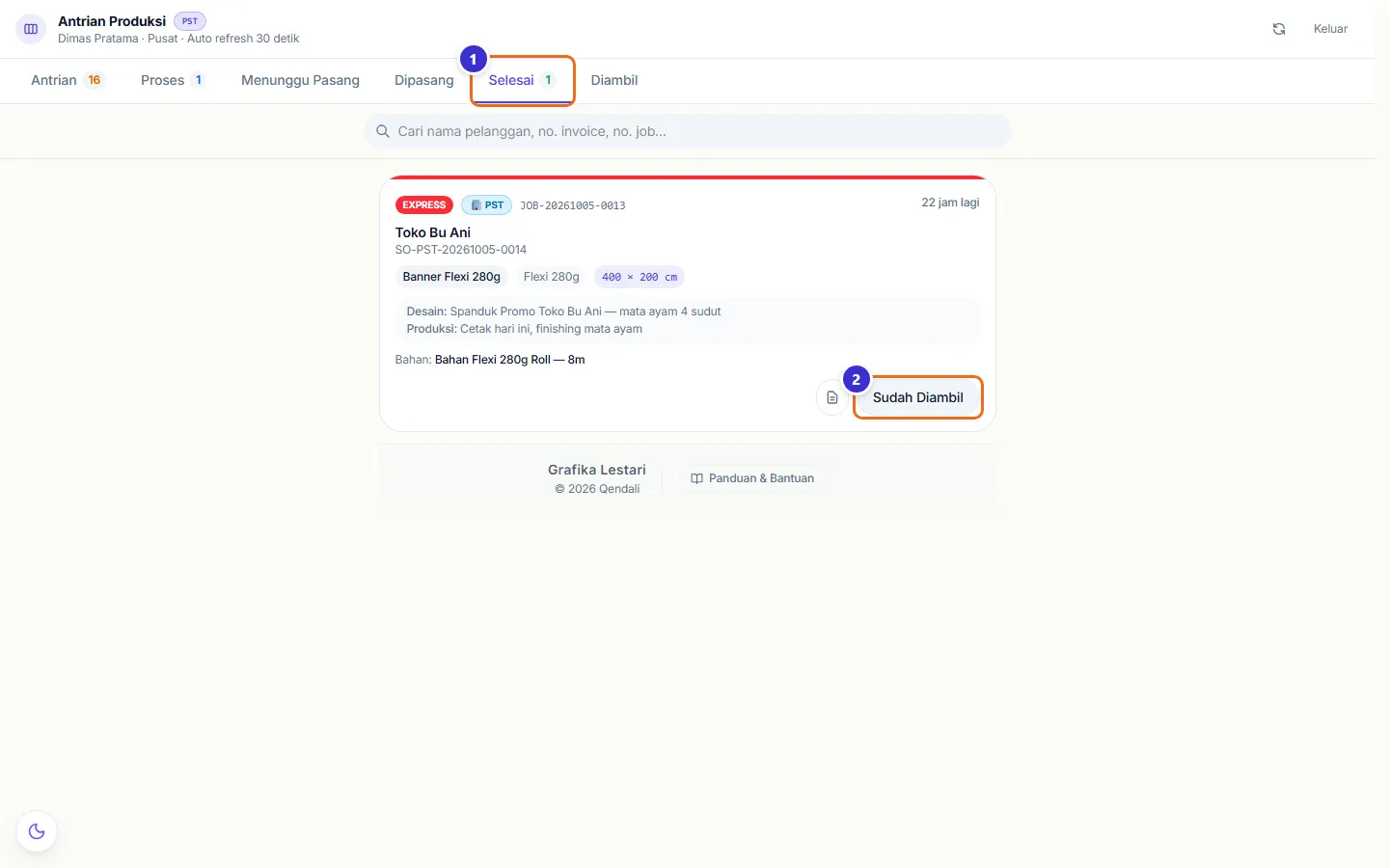Image resolution: width=1389 pixels, height=868 pixels.
Task: Click the Desain note about Spanduk Promo
Action: tap(563, 312)
